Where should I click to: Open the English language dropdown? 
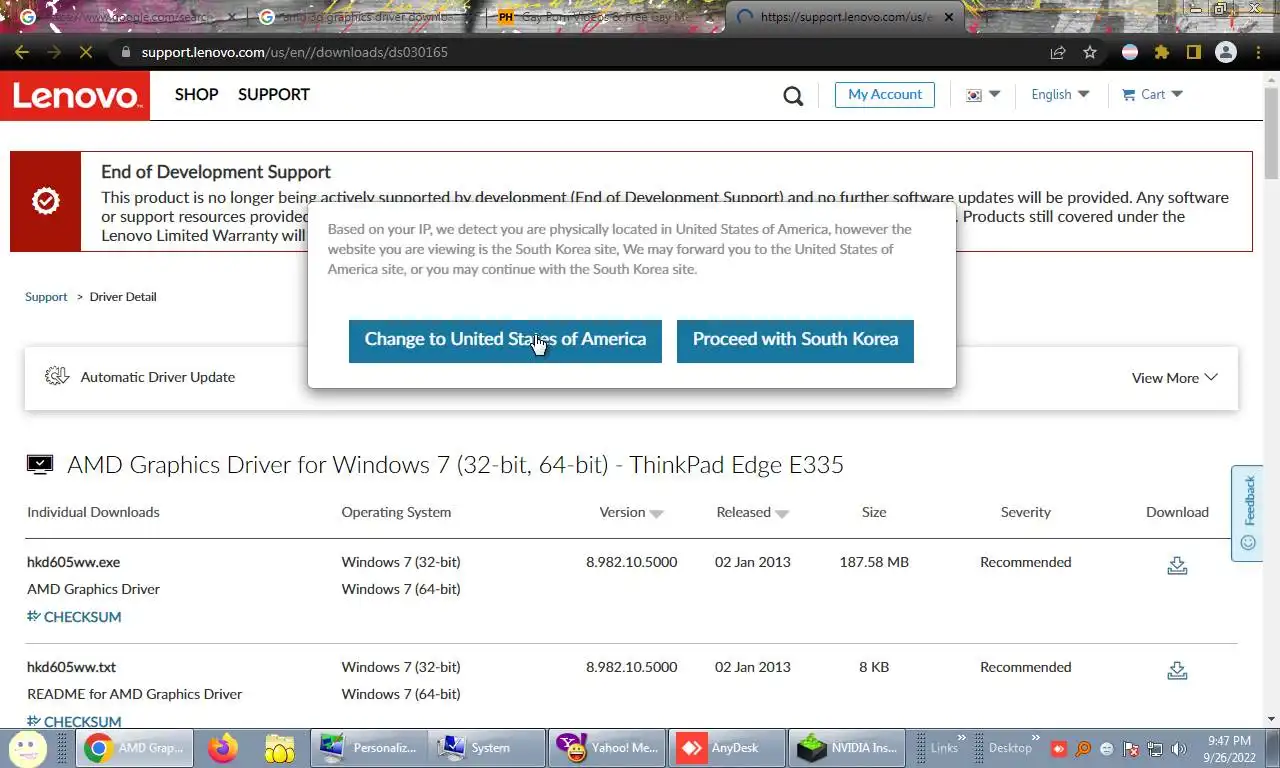(1060, 94)
